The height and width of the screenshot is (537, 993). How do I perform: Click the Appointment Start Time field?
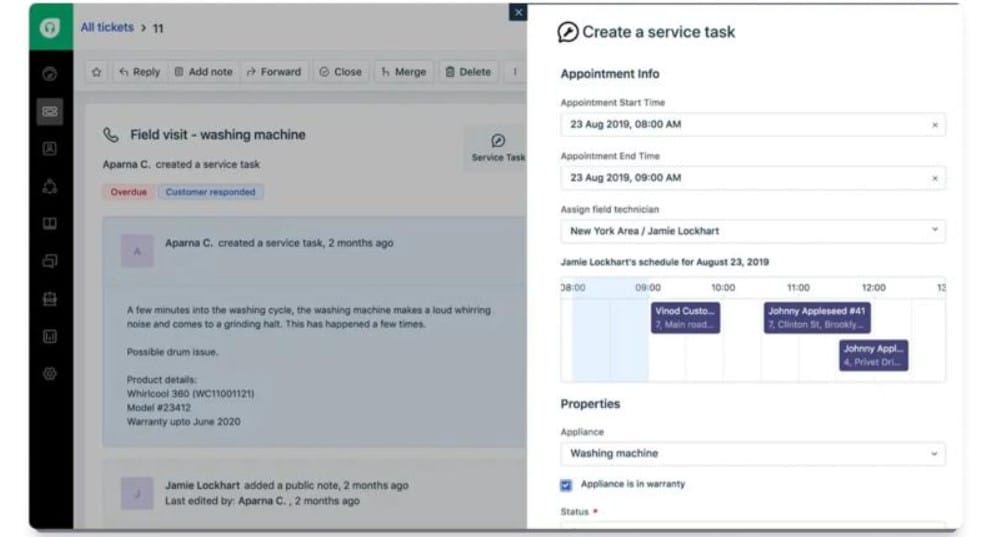click(x=753, y=125)
